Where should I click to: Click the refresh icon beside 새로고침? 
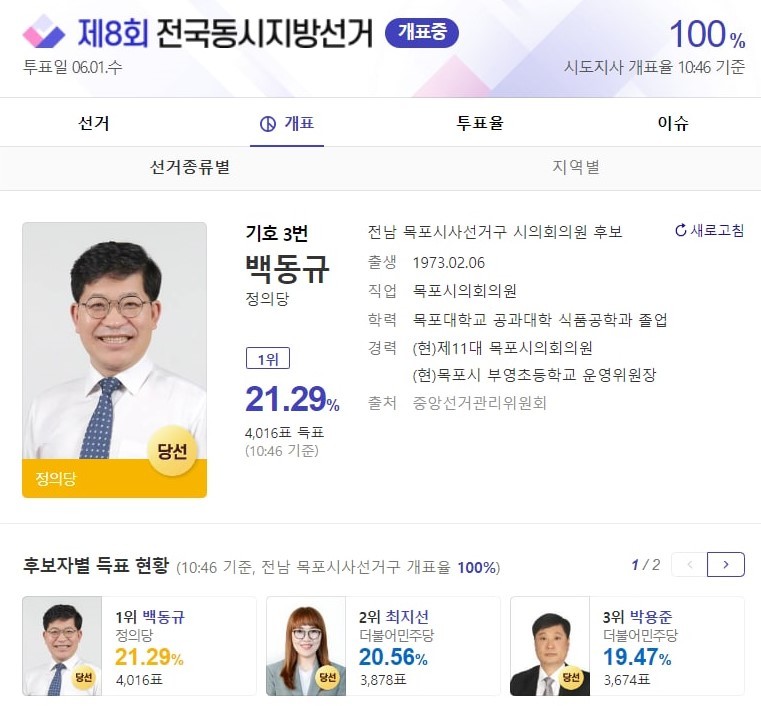click(x=681, y=231)
